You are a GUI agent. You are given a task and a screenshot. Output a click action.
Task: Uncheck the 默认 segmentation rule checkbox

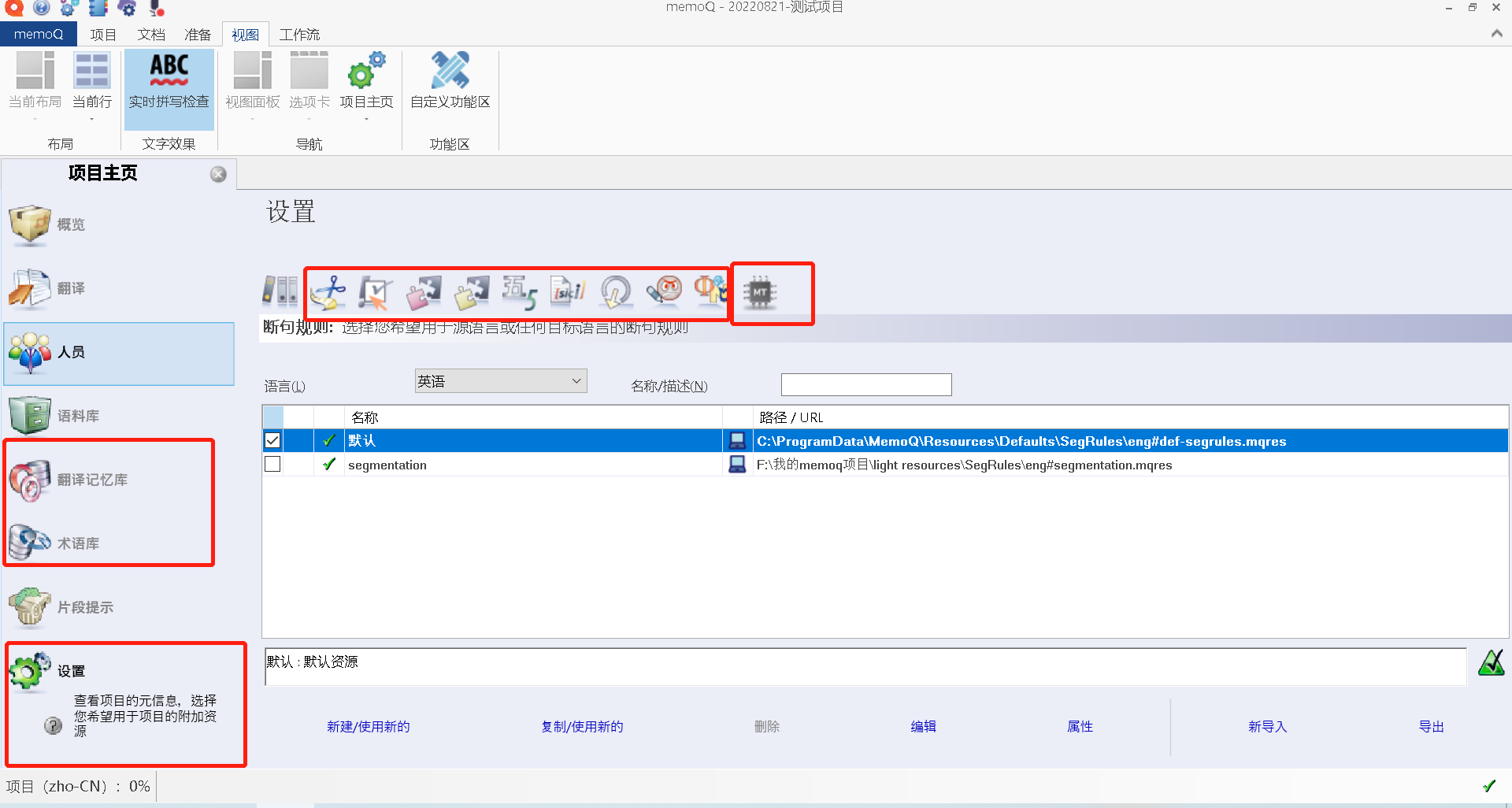point(272,440)
